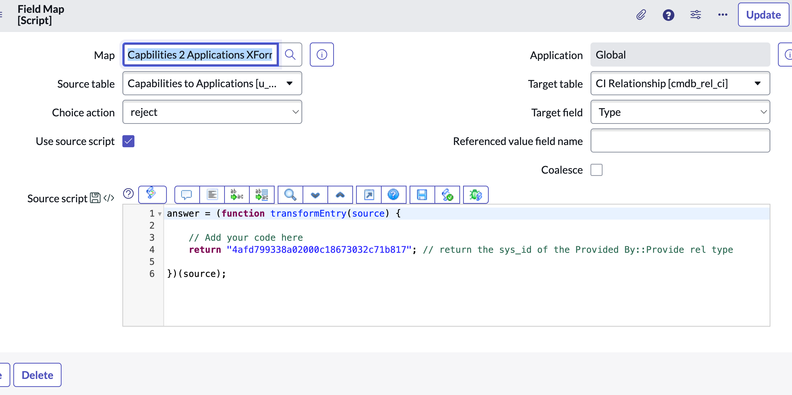This screenshot has height=395, width=792.
Task: Click the syntax check toolbar button
Action: tap(447, 194)
